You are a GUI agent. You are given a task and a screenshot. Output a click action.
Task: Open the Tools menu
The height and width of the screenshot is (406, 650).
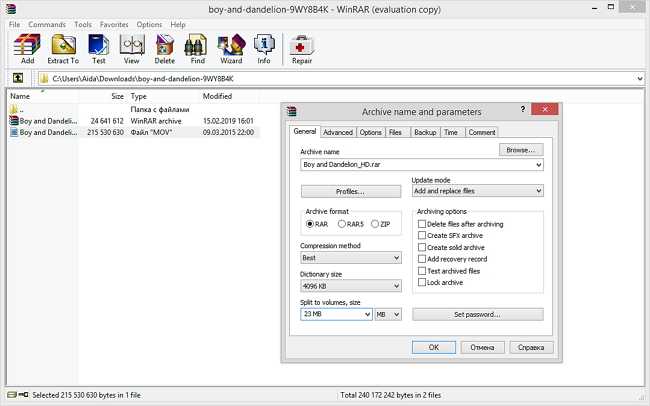click(x=83, y=24)
